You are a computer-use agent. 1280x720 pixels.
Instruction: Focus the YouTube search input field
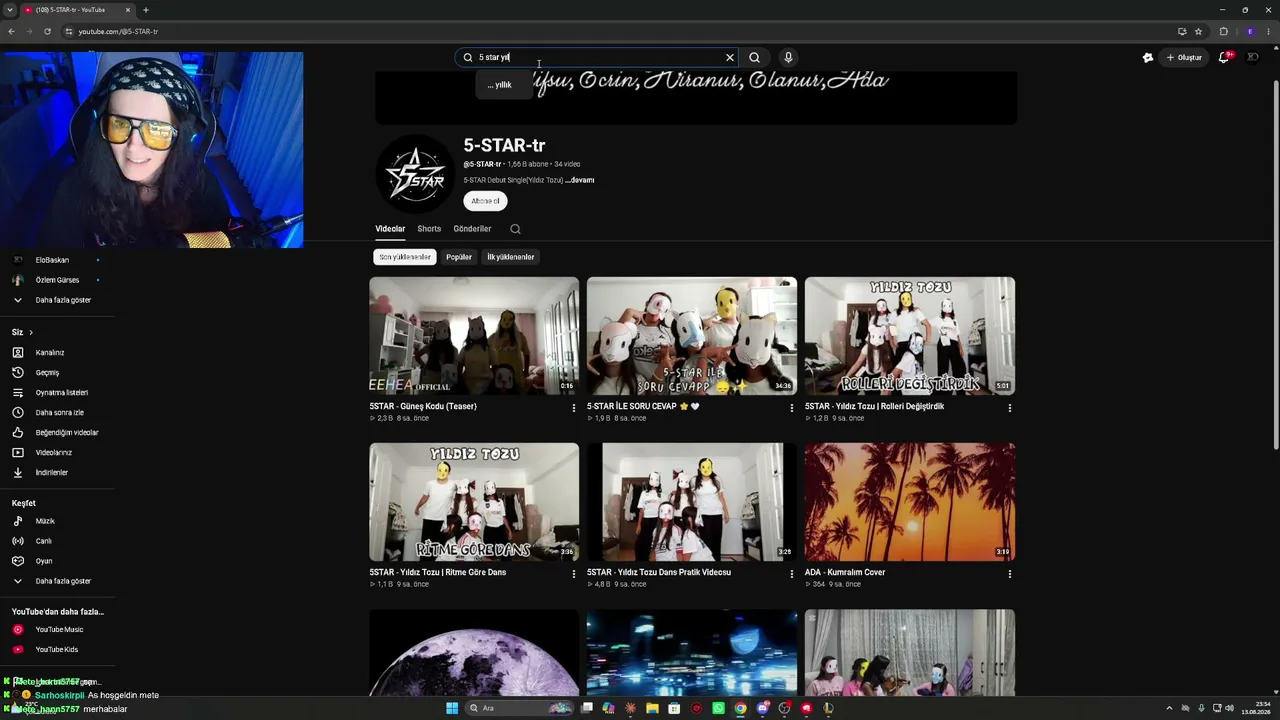coord(596,57)
